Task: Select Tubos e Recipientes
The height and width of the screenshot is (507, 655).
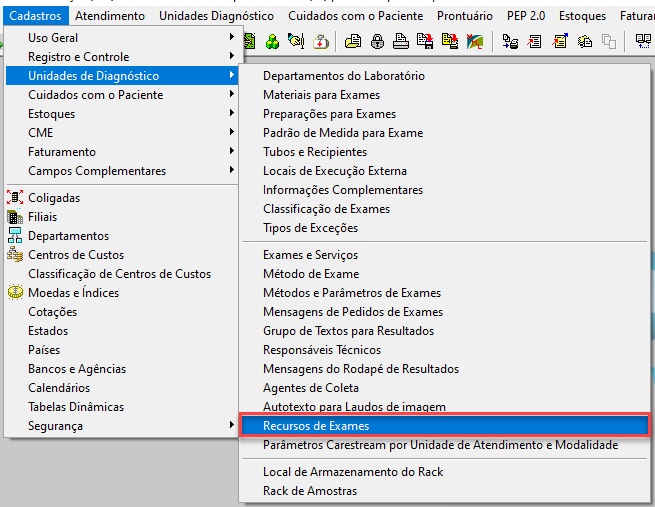Action: point(445,152)
